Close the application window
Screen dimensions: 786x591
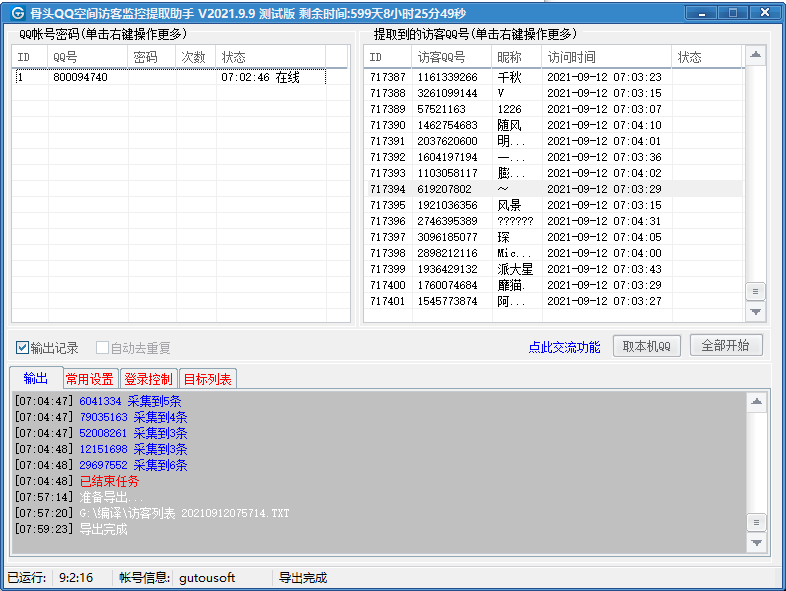764,13
